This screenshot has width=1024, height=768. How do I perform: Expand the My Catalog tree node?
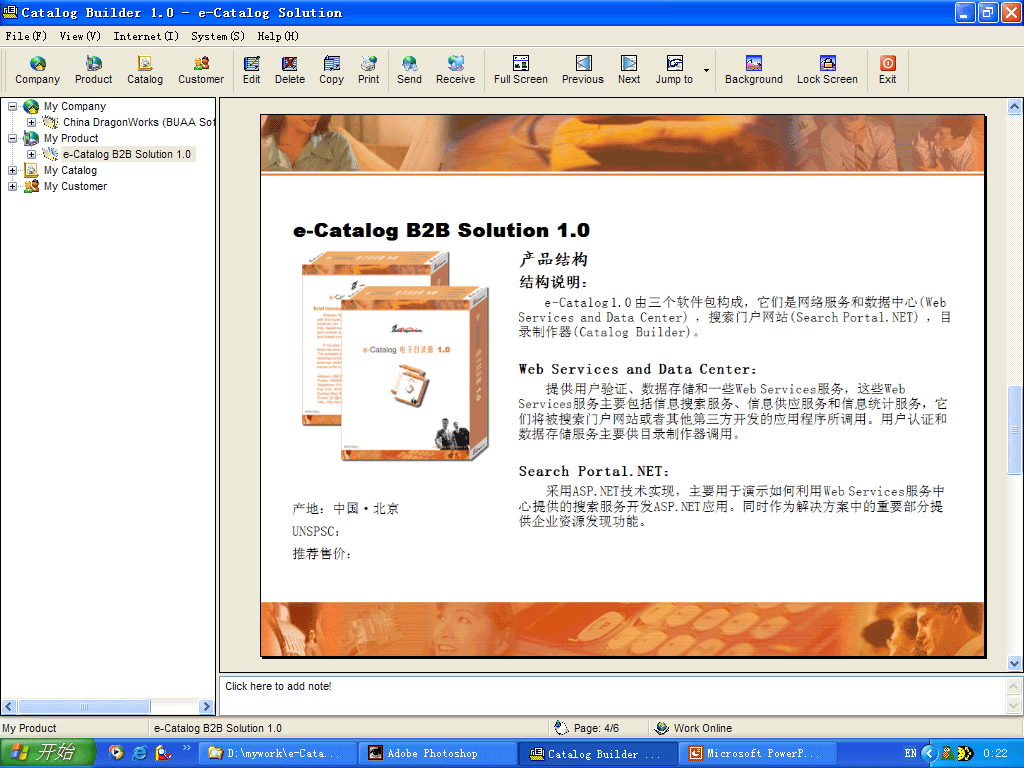[12, 170]
